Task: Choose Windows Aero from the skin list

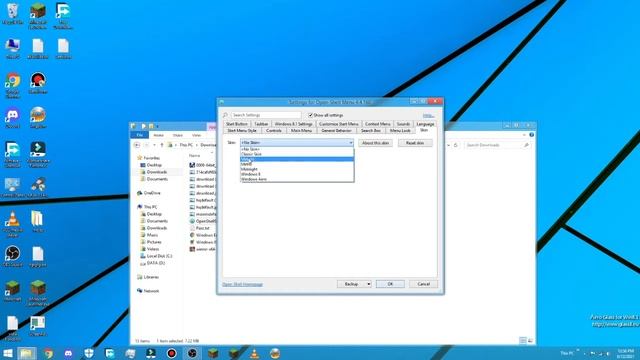Action: [x=297, y=179]
